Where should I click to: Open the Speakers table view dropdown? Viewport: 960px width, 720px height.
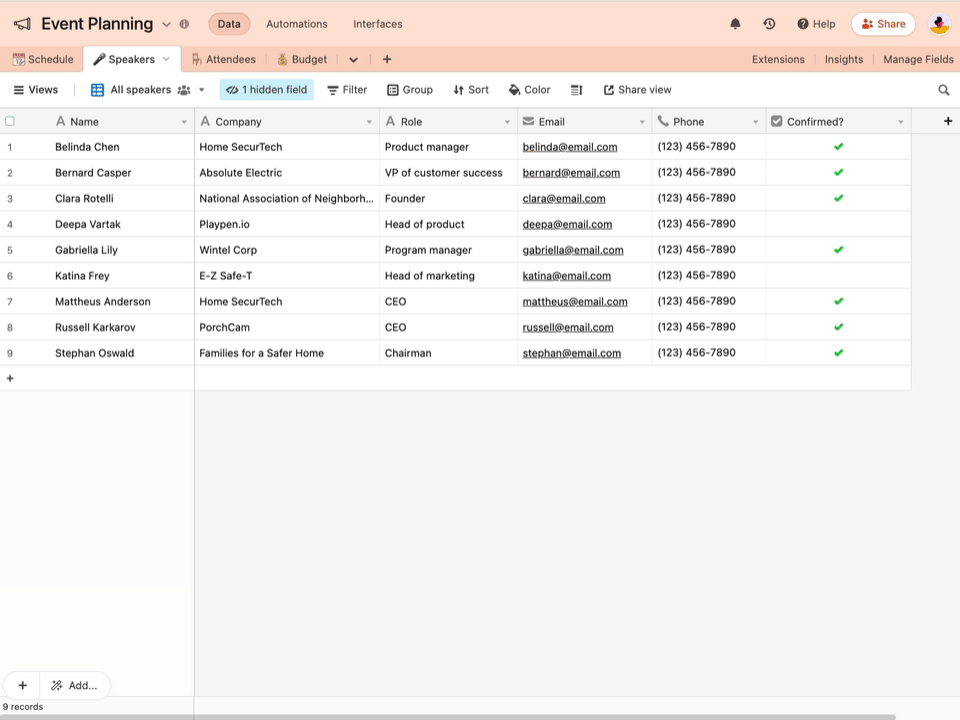tap(166, 59)
